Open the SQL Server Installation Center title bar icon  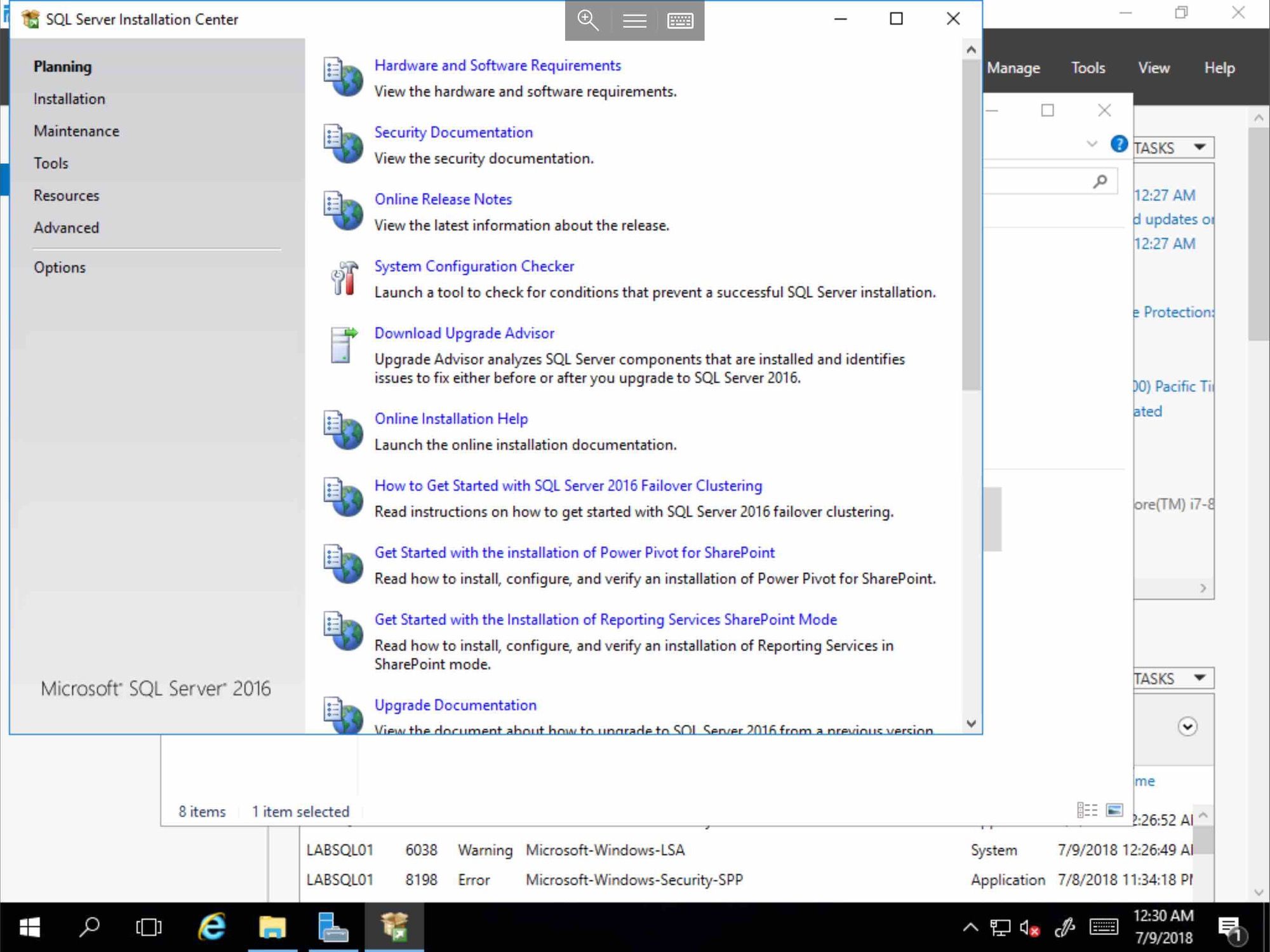(x=30, y=19)
